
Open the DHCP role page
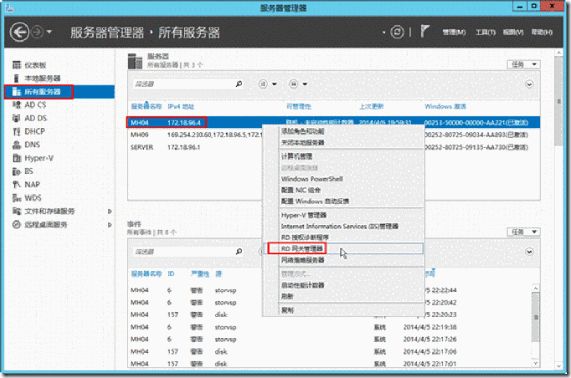click(34, 131)
